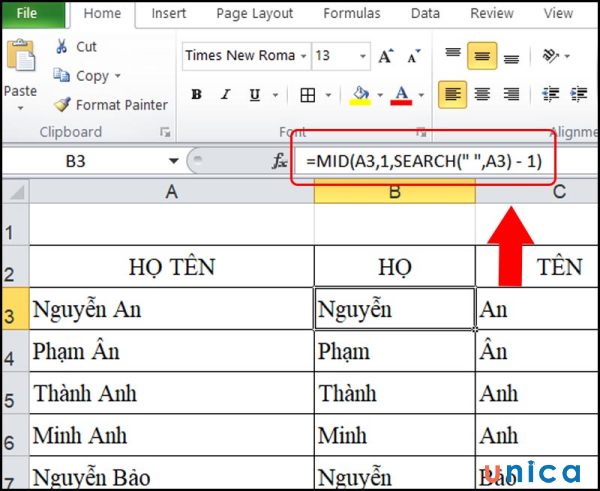
Task: Apply cell borders icon
Action: point(308,95)
